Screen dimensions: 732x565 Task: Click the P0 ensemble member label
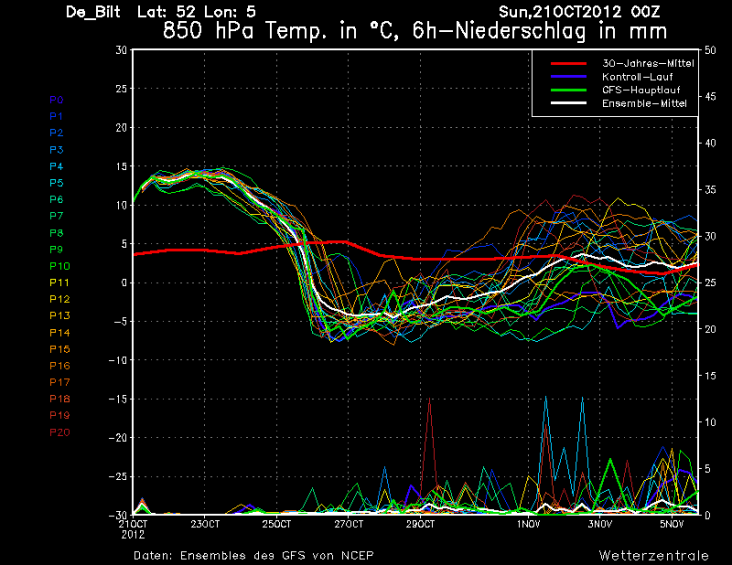[56, 100]
